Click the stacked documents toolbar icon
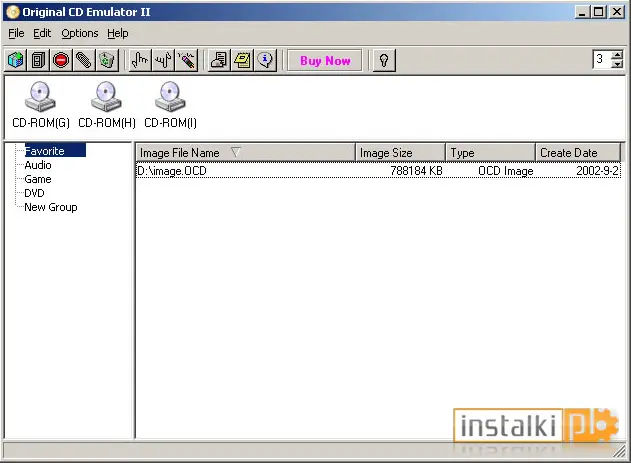631x463 pixels. pos(38,61)
